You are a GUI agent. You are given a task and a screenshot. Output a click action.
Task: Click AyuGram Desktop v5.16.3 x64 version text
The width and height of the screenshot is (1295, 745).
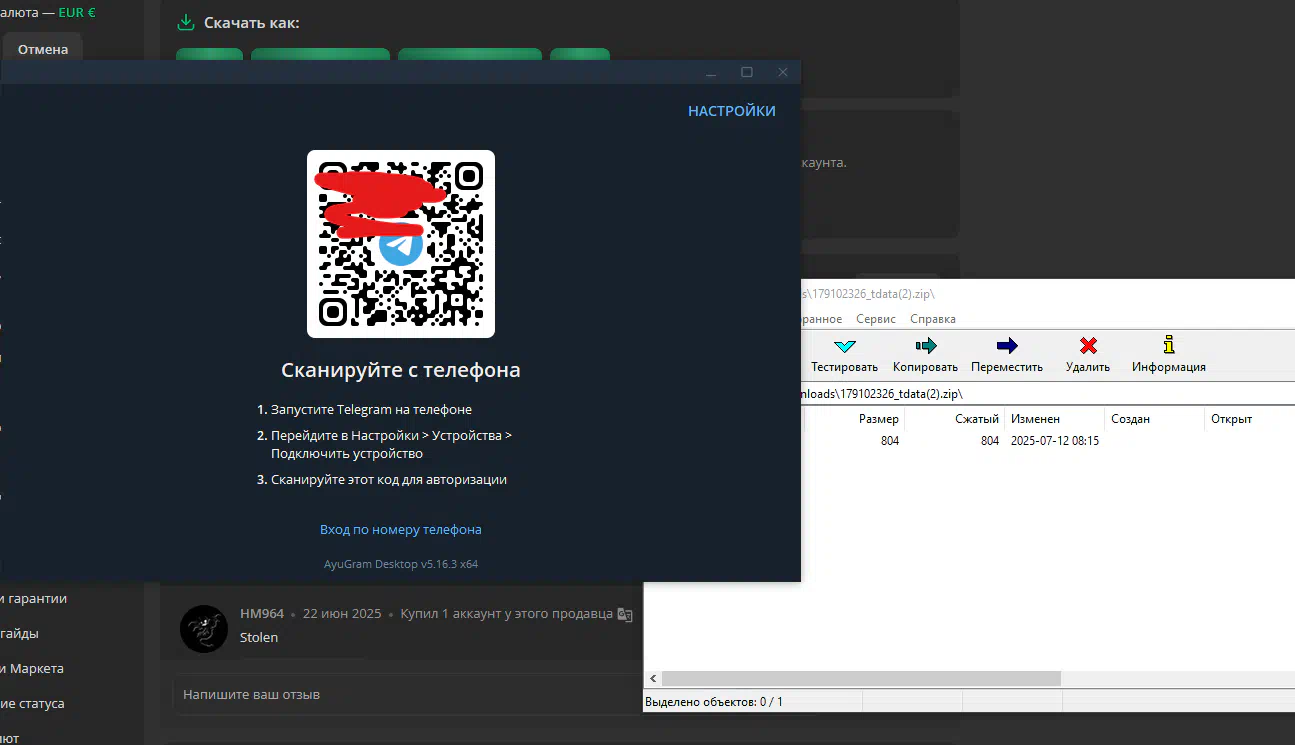[401, 564]
